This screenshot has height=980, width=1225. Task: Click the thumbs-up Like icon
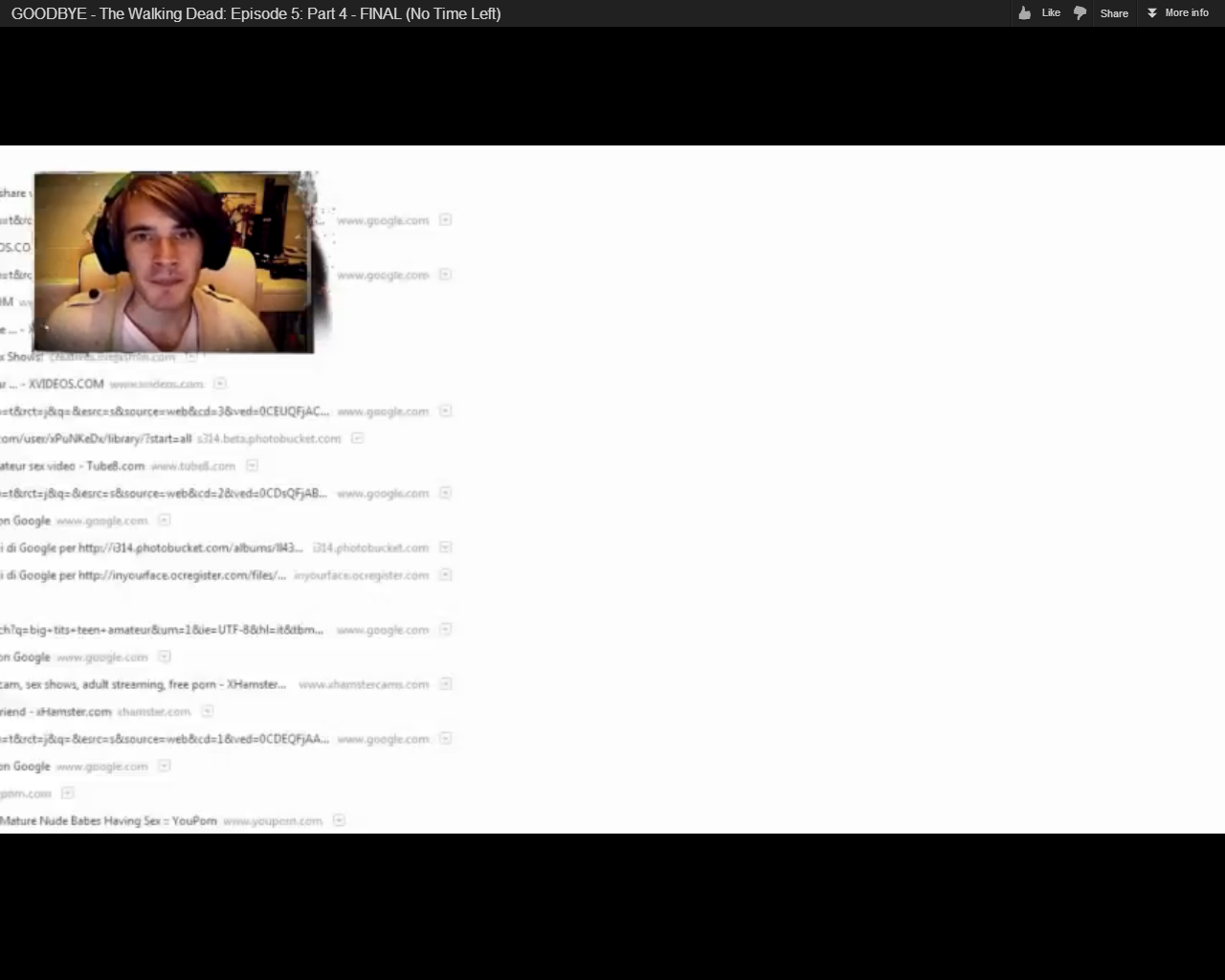1025,12
